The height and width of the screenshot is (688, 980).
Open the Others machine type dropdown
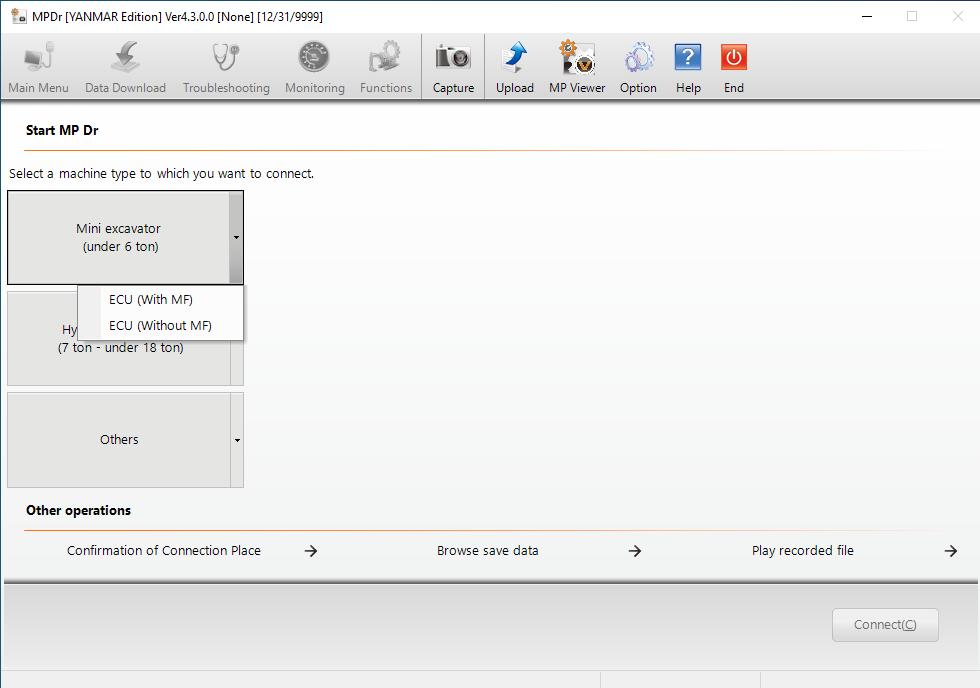pyautogui.click(x=236, y=440)
